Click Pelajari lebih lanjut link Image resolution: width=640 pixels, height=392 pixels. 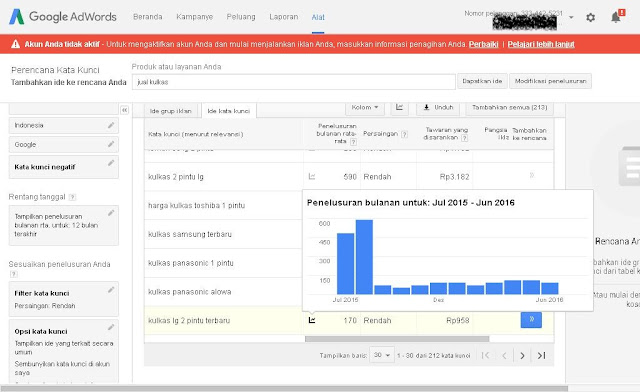coord(541,44)
